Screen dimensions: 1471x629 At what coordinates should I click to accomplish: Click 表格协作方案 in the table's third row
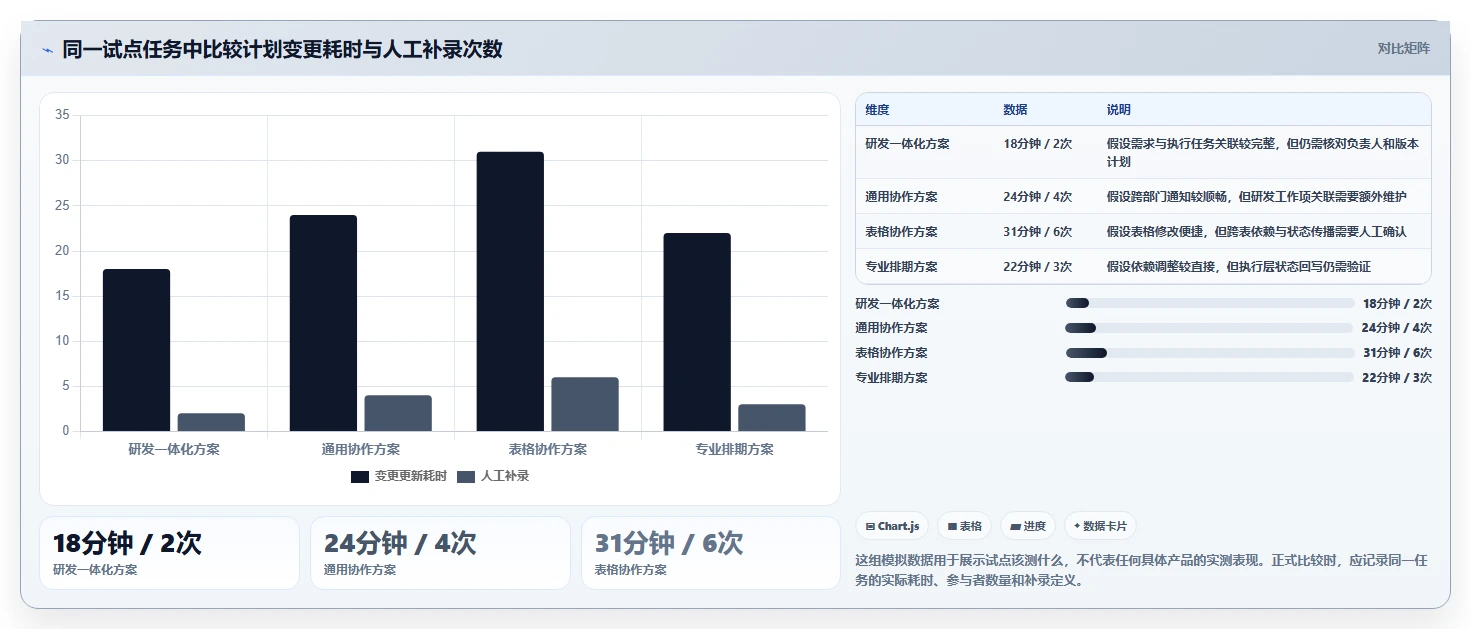pyautogui.click(x=901, y=232)
